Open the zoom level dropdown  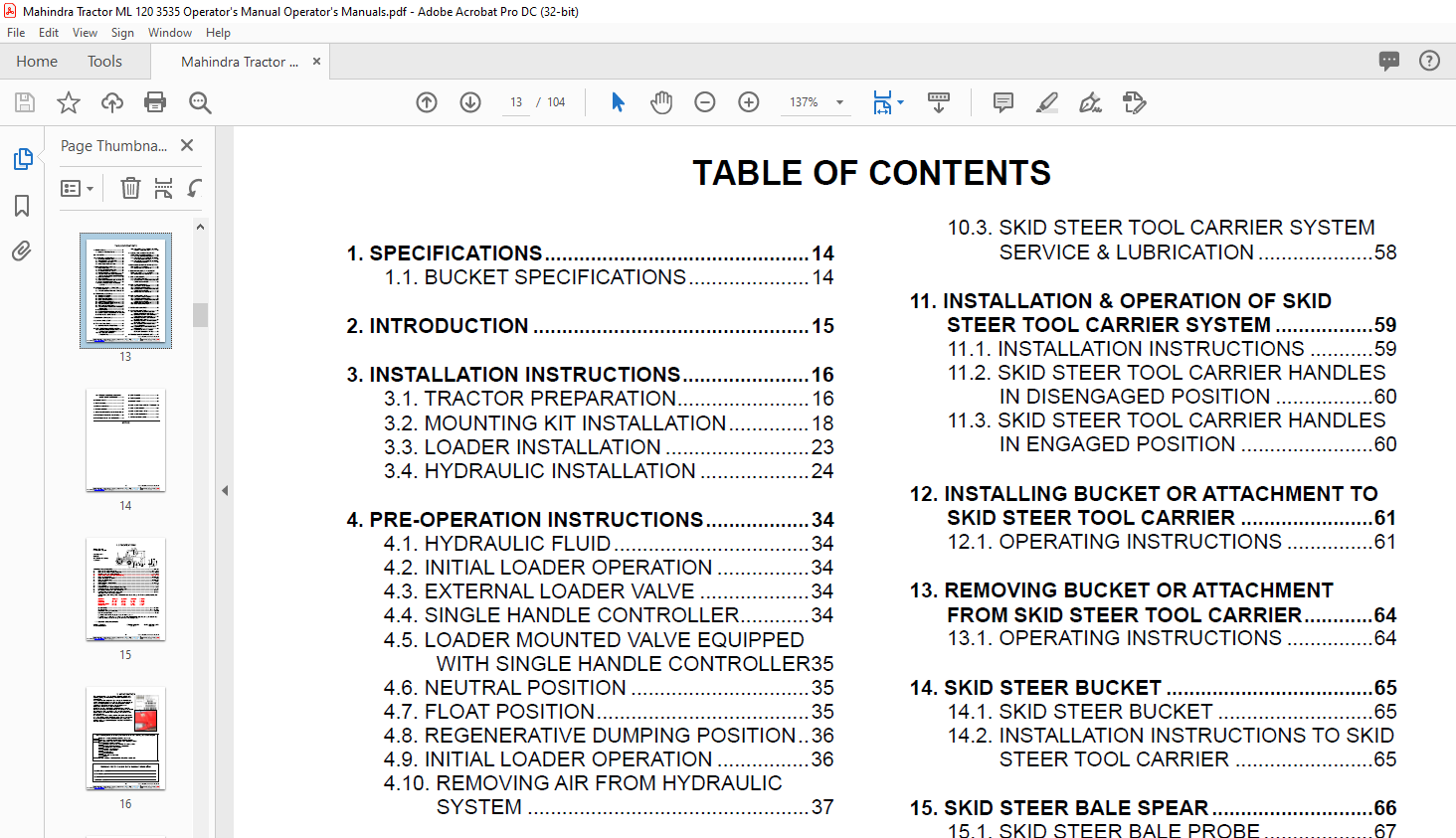[x=839, y=102]
